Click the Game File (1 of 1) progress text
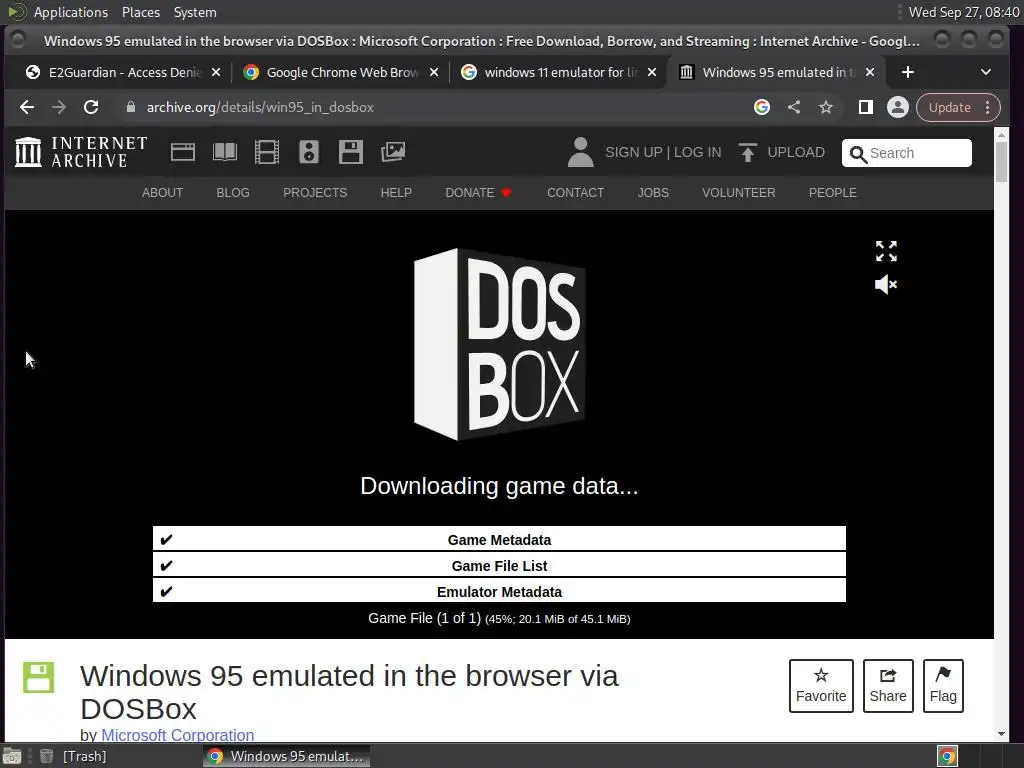 coord(499,618)
